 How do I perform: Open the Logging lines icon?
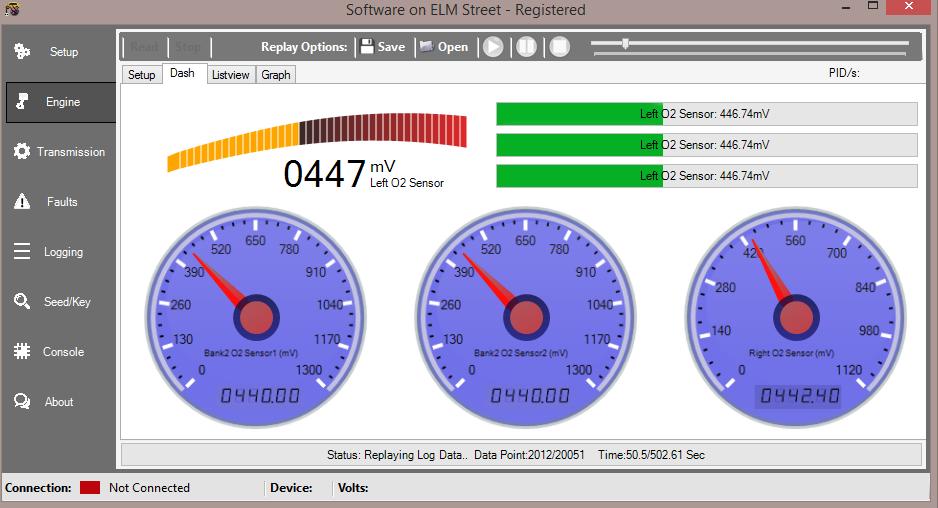pos(22,251)
